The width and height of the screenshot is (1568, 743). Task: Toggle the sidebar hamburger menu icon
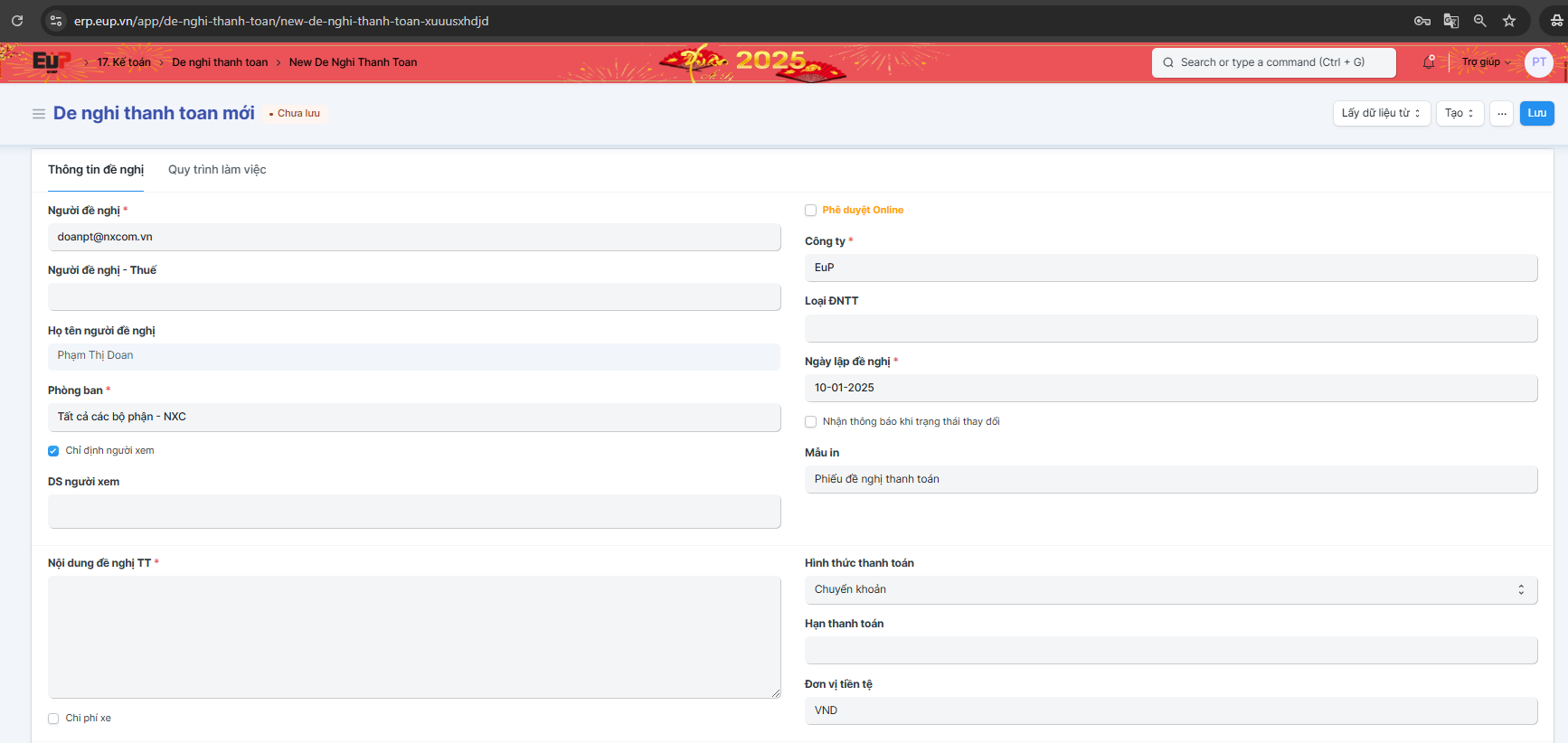(x=39, y=114)
